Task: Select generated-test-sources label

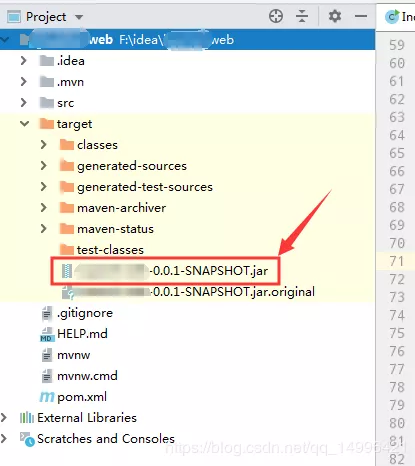Action: 145,187
